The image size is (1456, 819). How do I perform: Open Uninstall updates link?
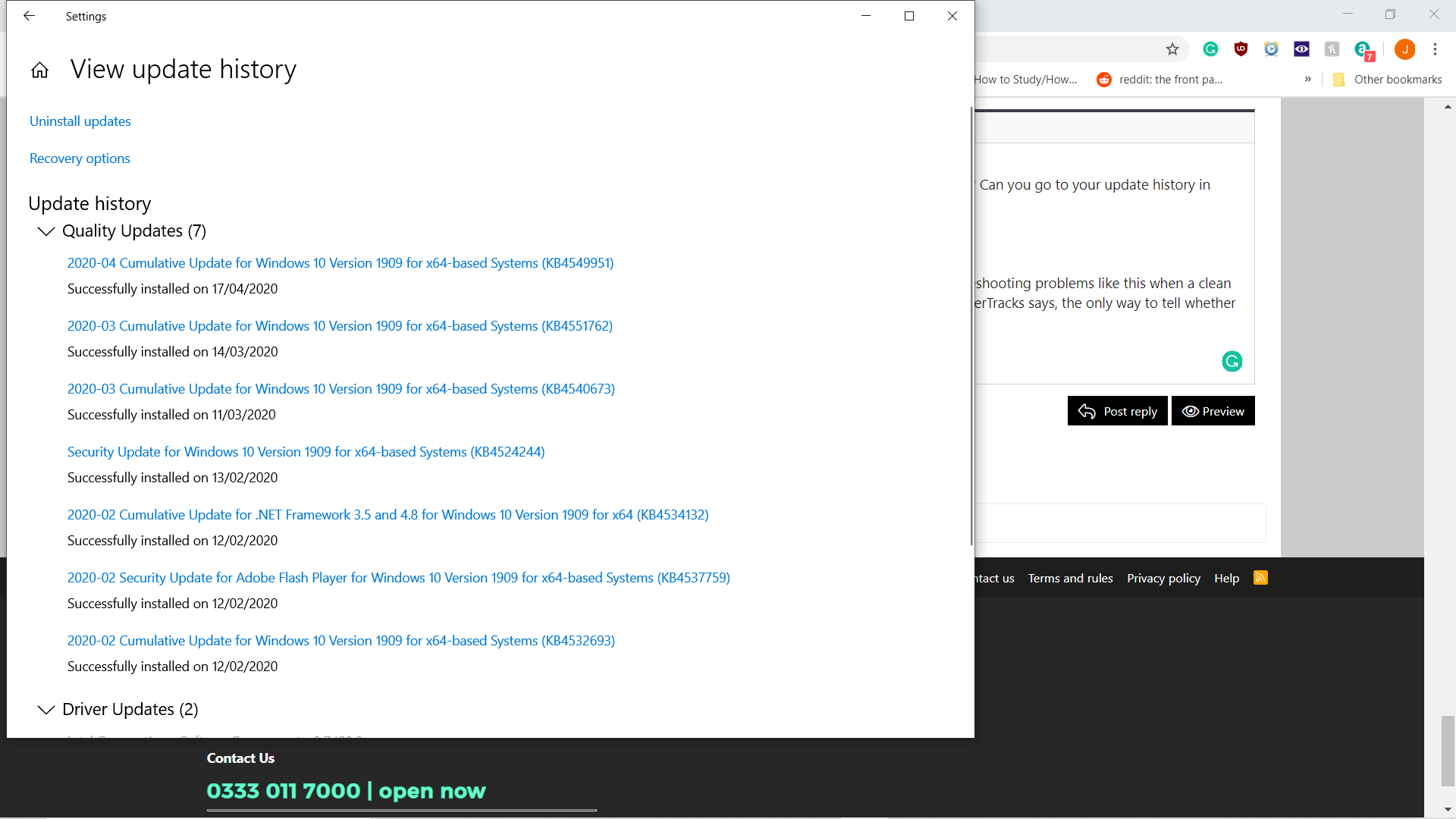[80, 121]
